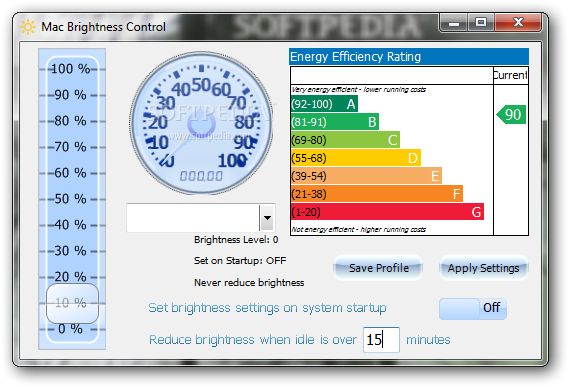Click the A rating bar (92-100)
Viewport: 569px width, 387px height.
pos(324,104)
